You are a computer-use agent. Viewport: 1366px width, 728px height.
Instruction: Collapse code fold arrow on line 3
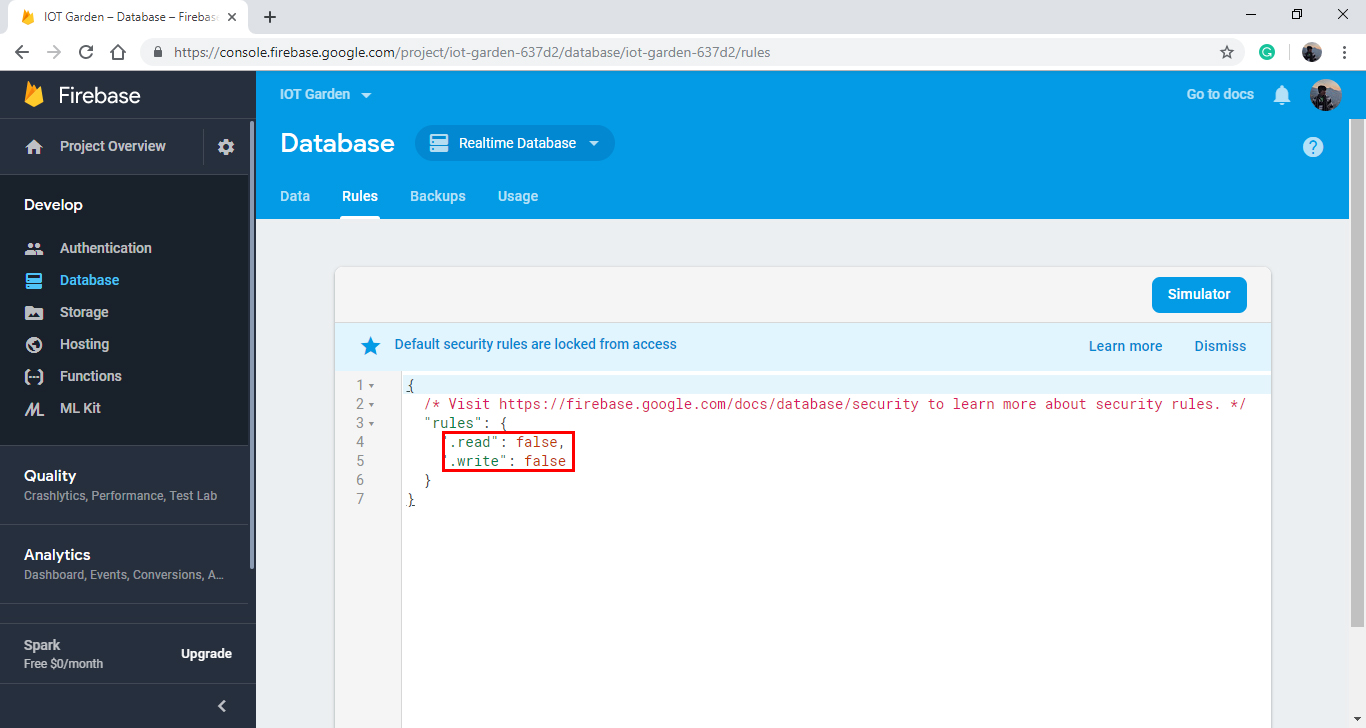372,424
